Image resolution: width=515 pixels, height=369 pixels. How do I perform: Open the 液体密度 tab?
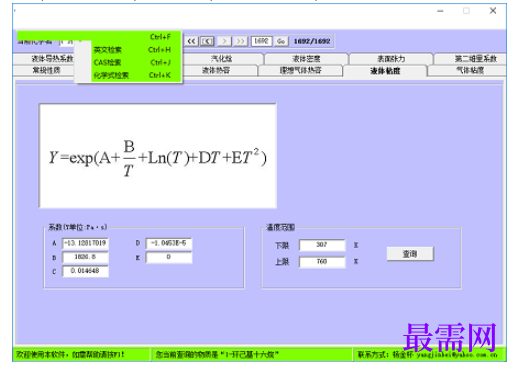(306, 59)
